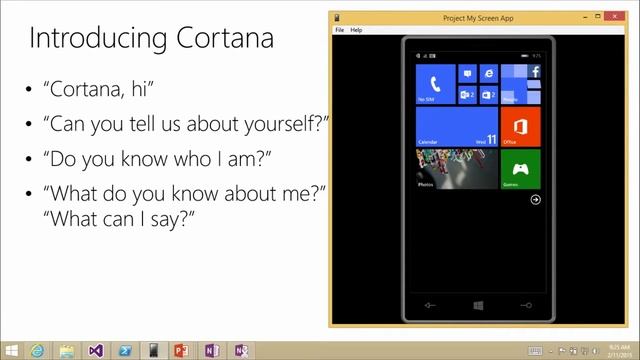This screenshot has height=360, width=640.
Task: Minimize the Project My Screen App window
Action: coord(585,17)
